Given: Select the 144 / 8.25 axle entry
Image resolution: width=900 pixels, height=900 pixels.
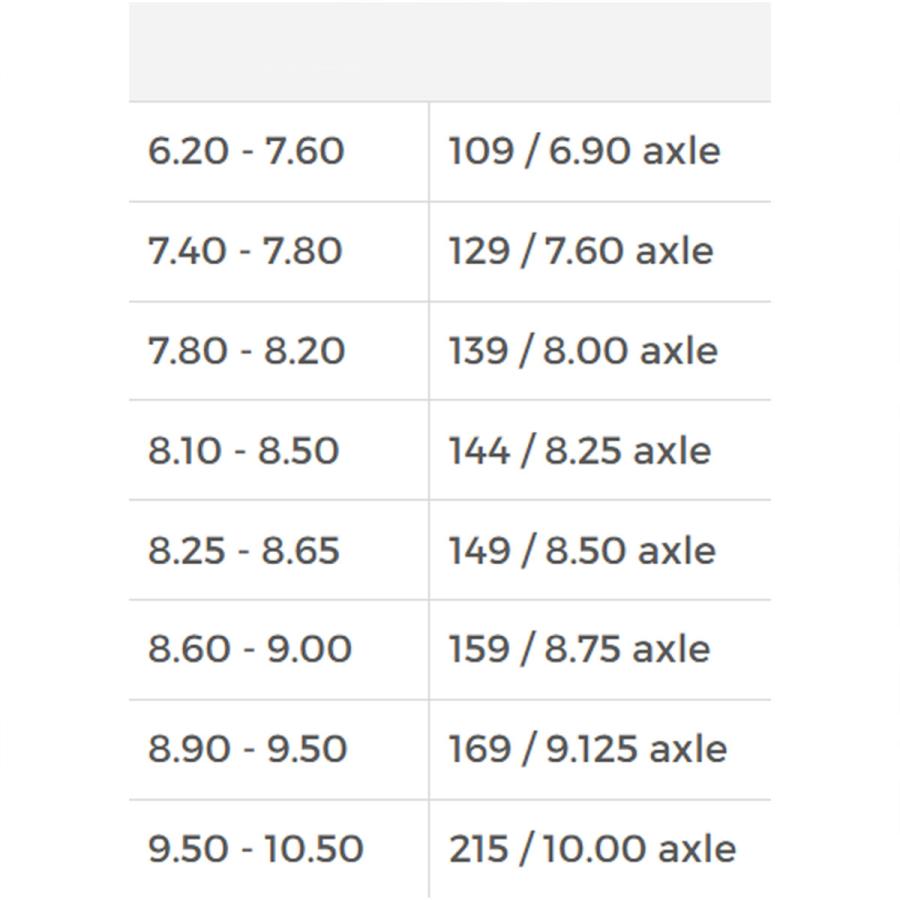Looking at the screenshot, I should coord(580,451).
